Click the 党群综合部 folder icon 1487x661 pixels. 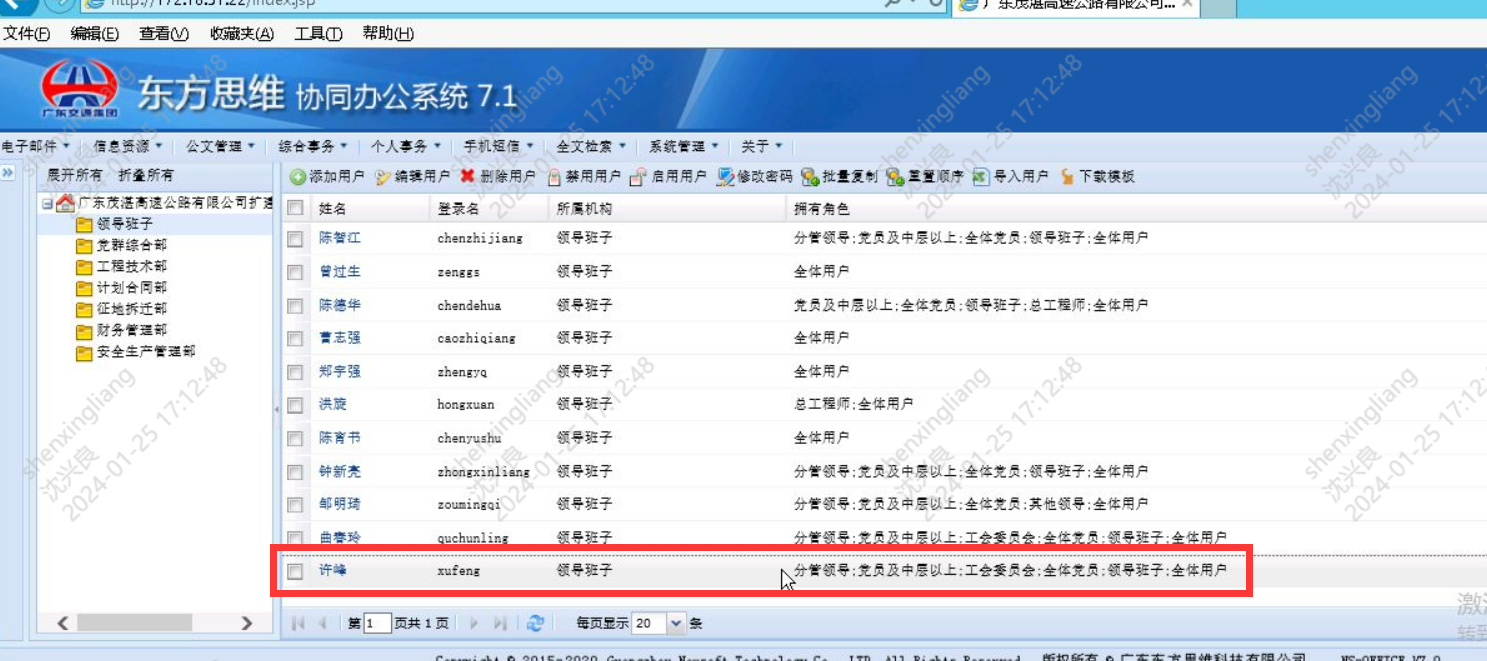coord(84,246)
